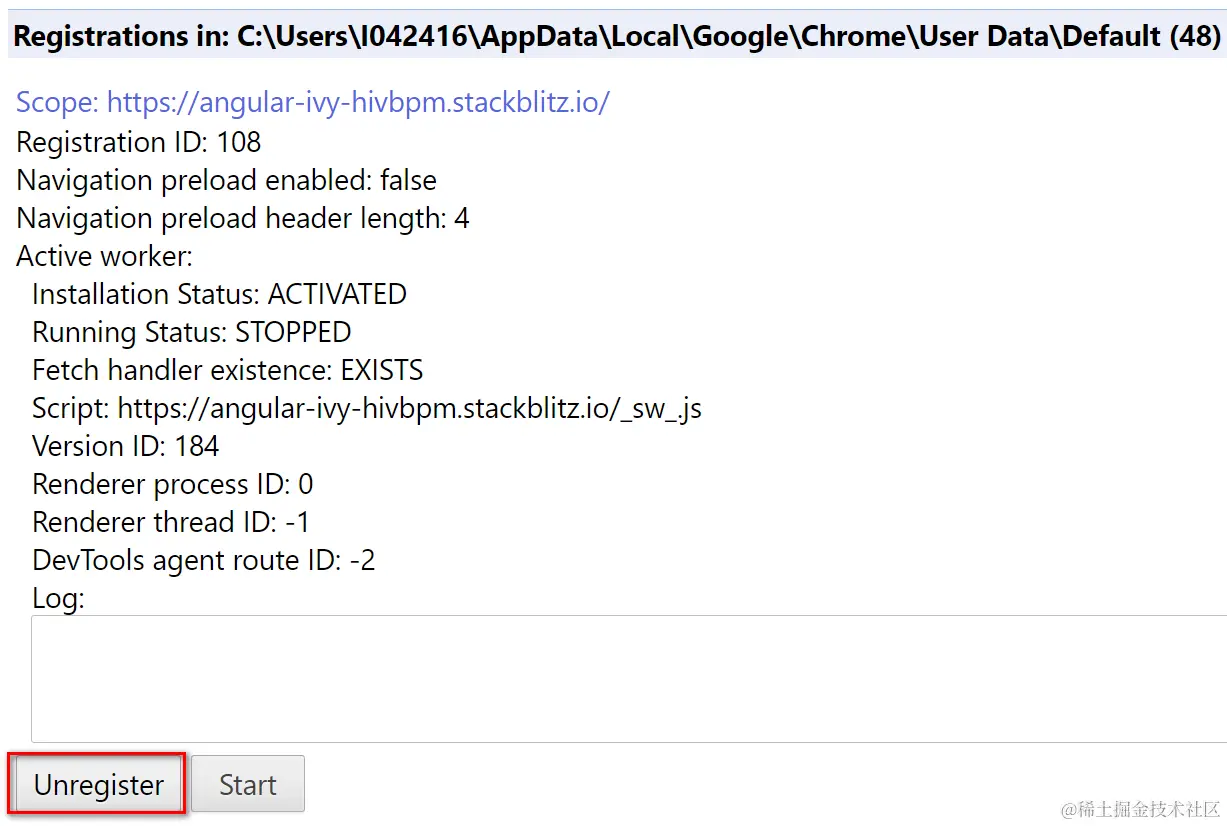
Task: Click DevTools agent route ID line
Action: point(203,560)
